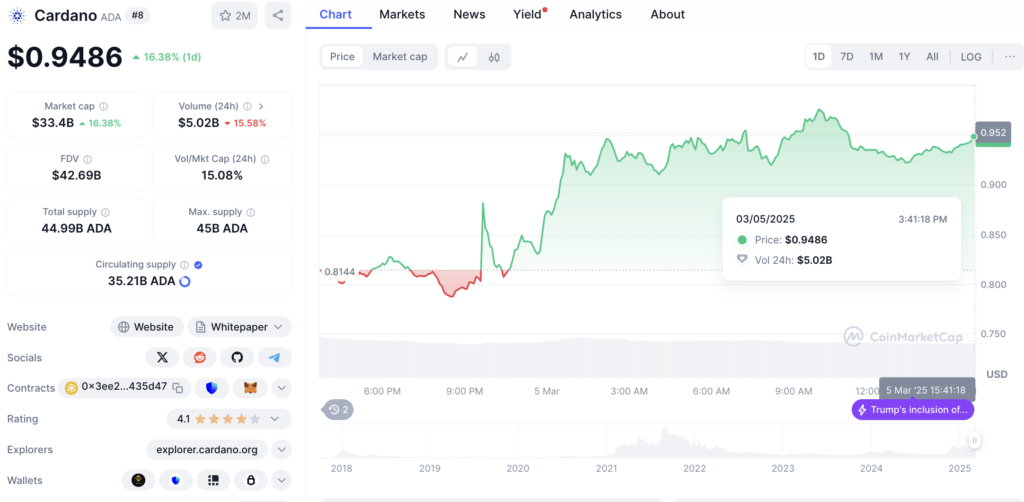
Task: Expand the Wallets chevron
Action: coord(281,480)
